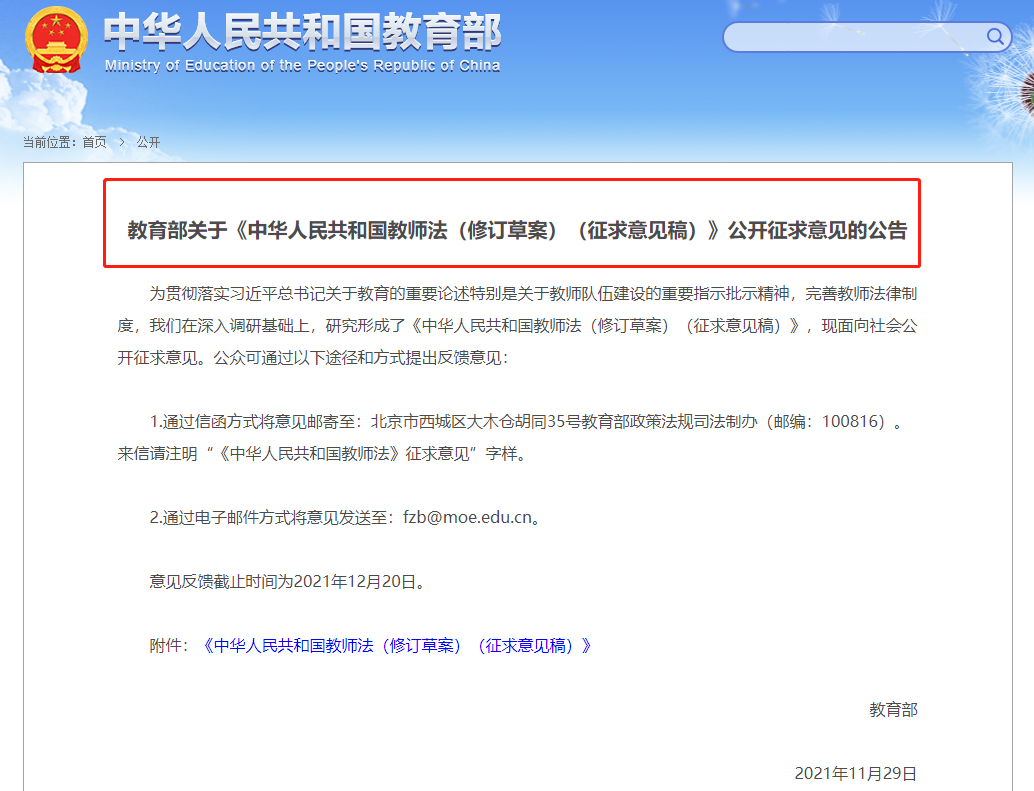Screen dimensions: 1034x791
Task: Click the 中华人民共和国教育部 site title
Action: tap(303, 32)
